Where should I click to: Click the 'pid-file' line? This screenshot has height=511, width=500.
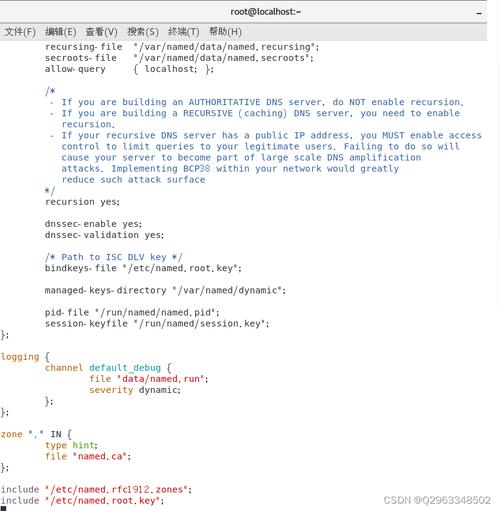132,313
